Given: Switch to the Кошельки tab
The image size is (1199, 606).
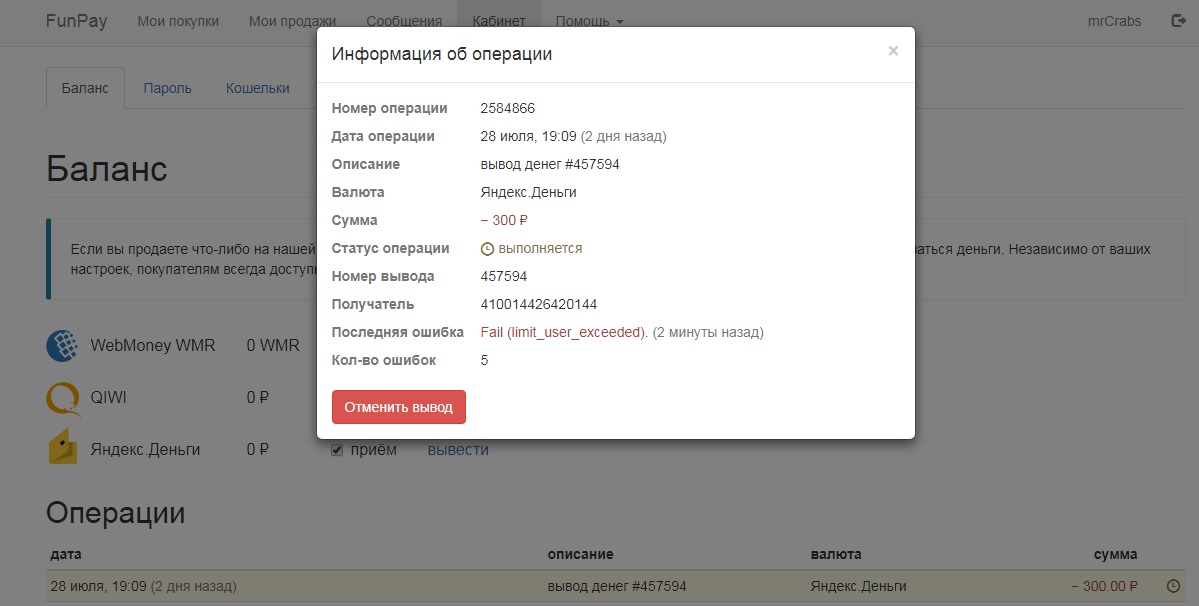Looking at the screenshot, I should (258, 88).
